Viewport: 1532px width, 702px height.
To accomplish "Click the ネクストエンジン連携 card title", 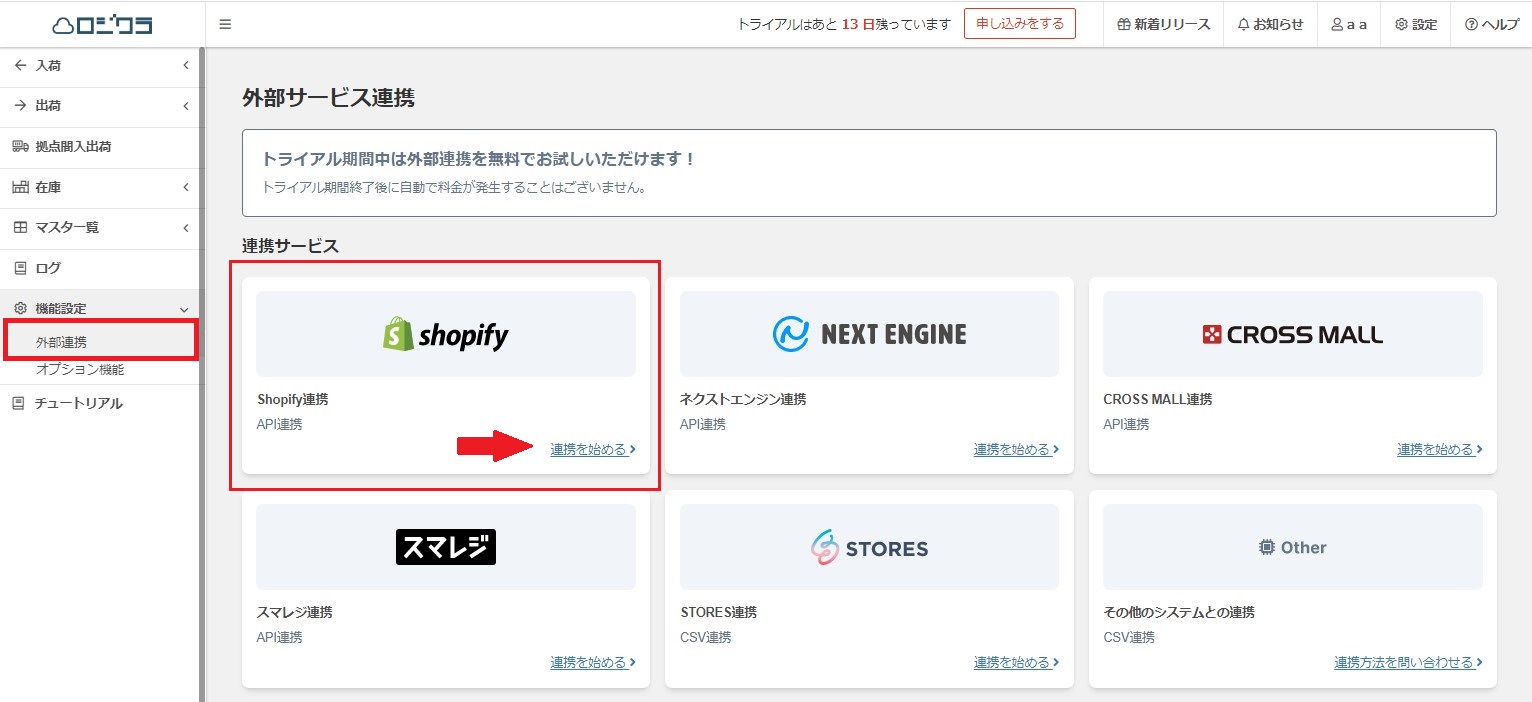I will click(x=743, y=399).
